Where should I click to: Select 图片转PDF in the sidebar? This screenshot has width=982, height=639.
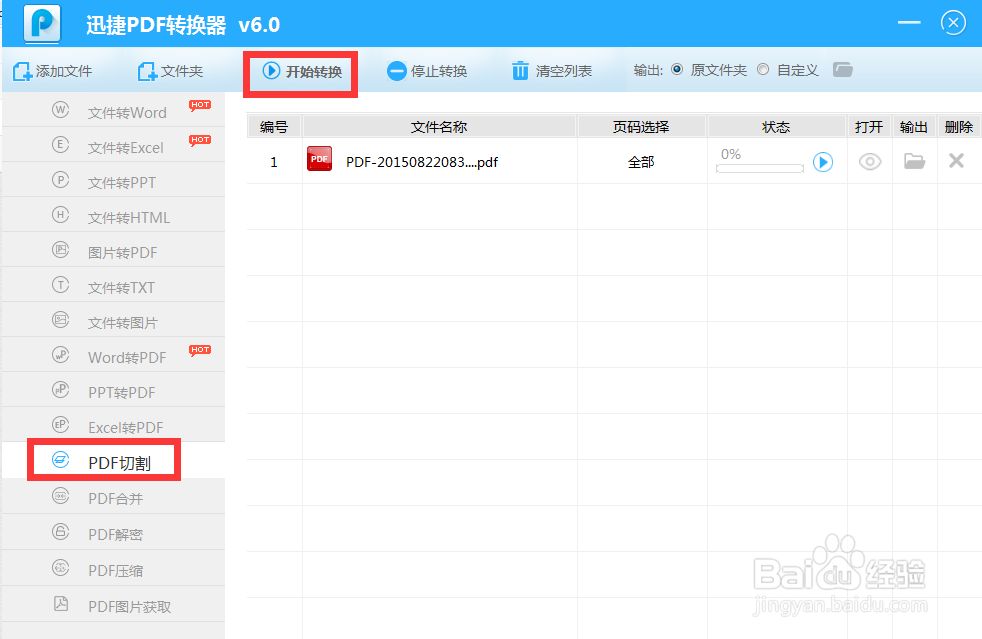pyautogui.click(x=113, y=251)
